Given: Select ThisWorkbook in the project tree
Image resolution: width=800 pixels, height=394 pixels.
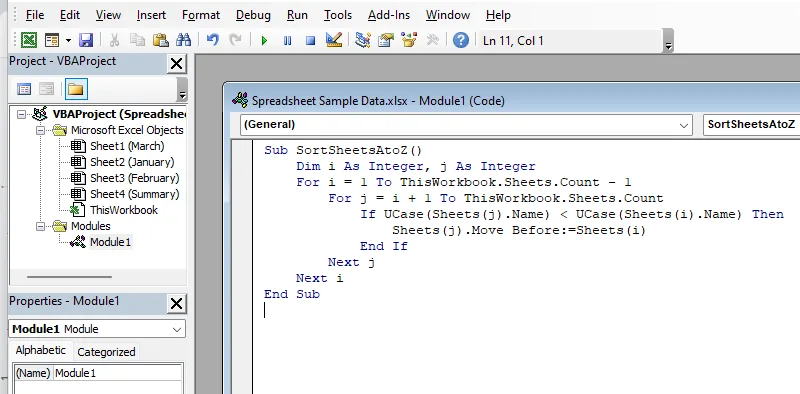Looking at the screenshot, I should [124, 210].
